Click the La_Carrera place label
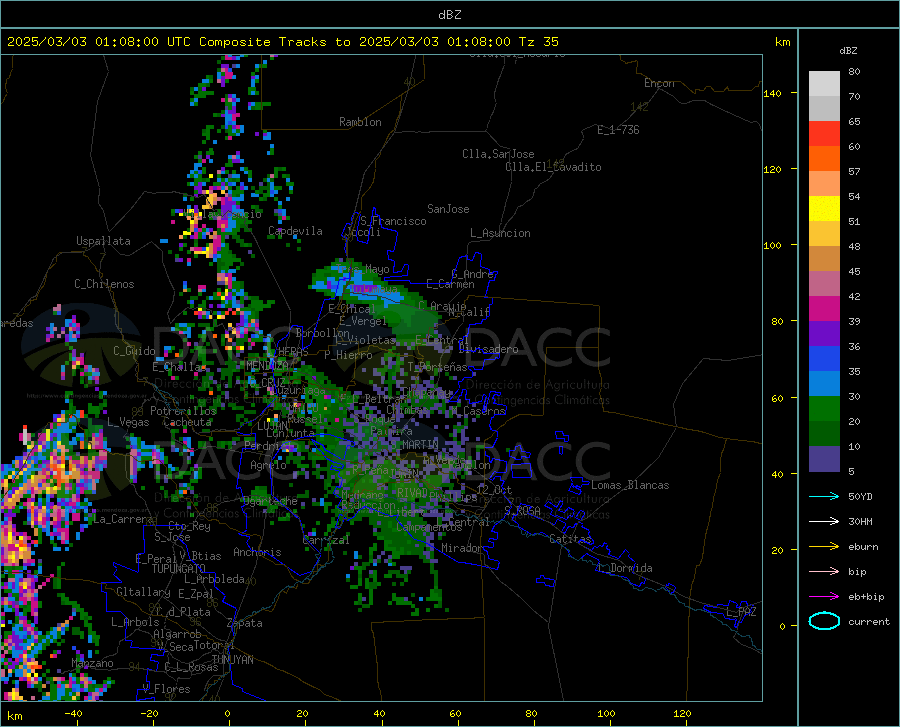The width and height of the screenshot is (900, 727). tap(123, 519)
